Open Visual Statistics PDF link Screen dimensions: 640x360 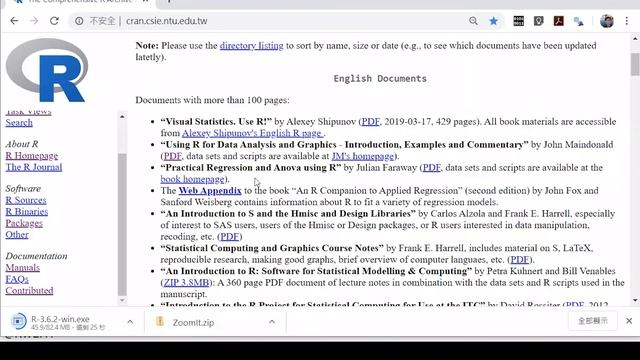(x=371, y=122)
